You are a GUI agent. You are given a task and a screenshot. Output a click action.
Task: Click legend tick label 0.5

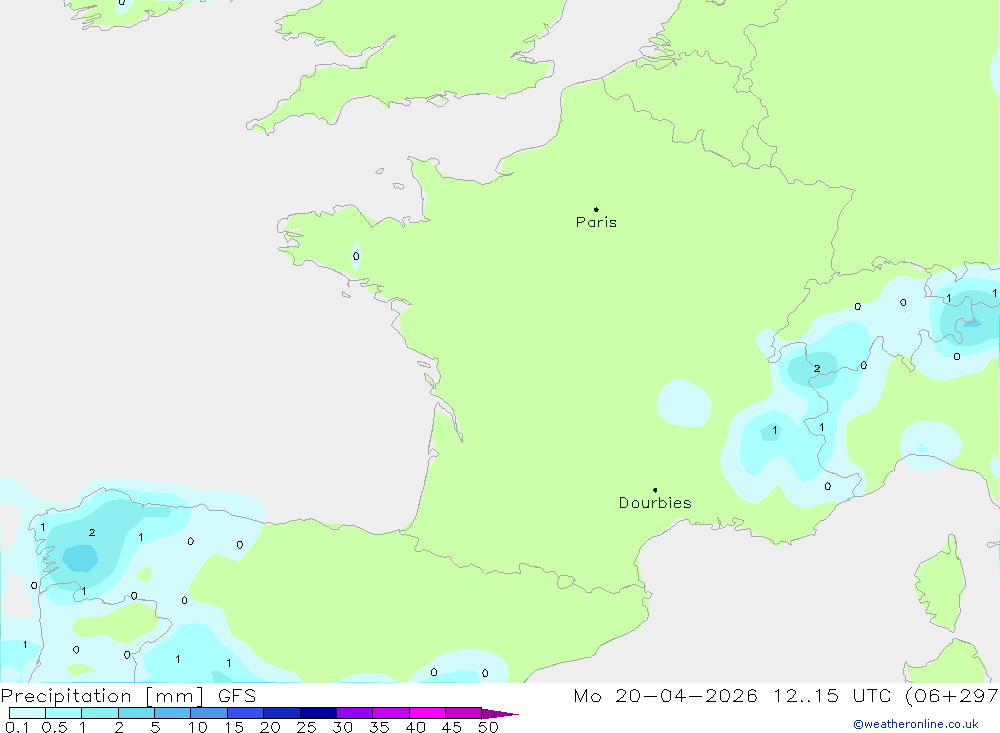[x=54, y=727]
